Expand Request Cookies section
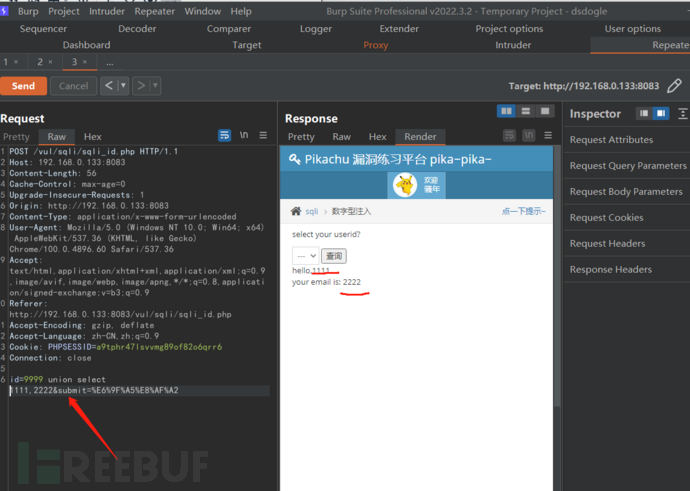The height and width of the screenshot is (491, 690). tap(627, 218)
